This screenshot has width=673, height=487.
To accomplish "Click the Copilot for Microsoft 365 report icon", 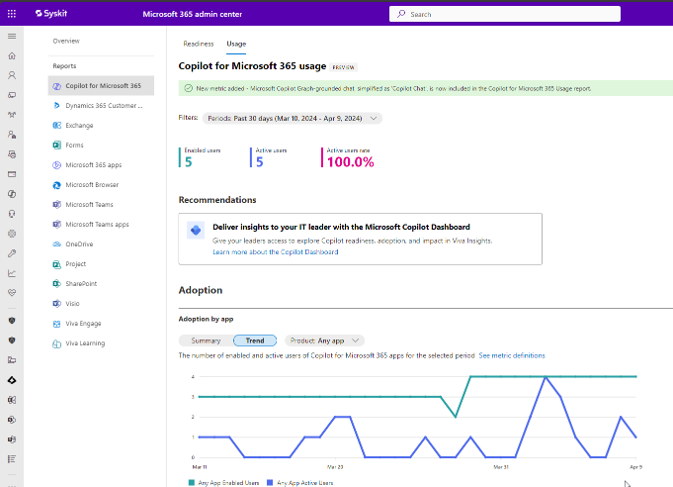I will 57,86.
